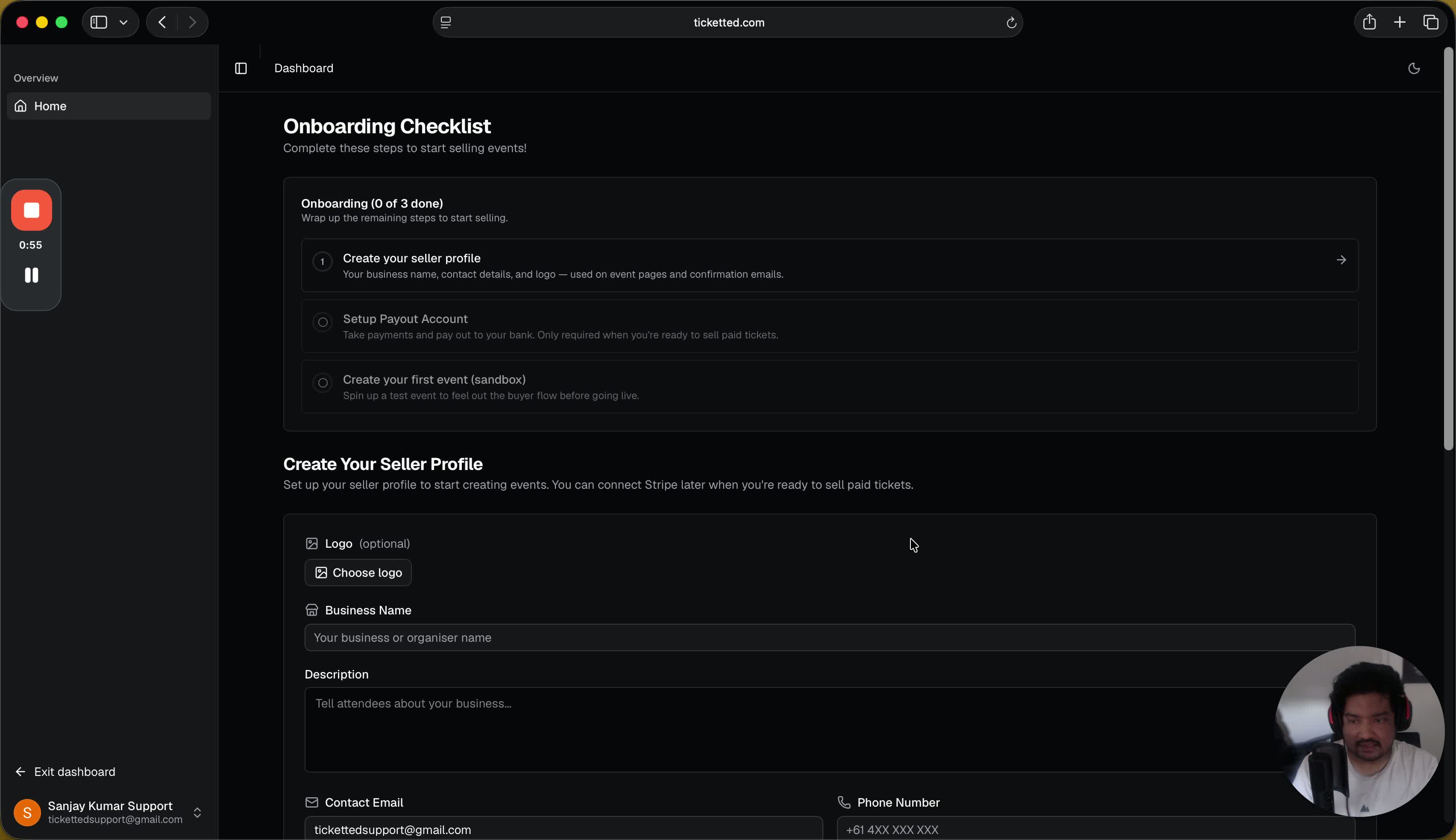Switch theme with the moon icon
The width and height of the screenshot is (1456, 840).
(x=1414, y=69)
